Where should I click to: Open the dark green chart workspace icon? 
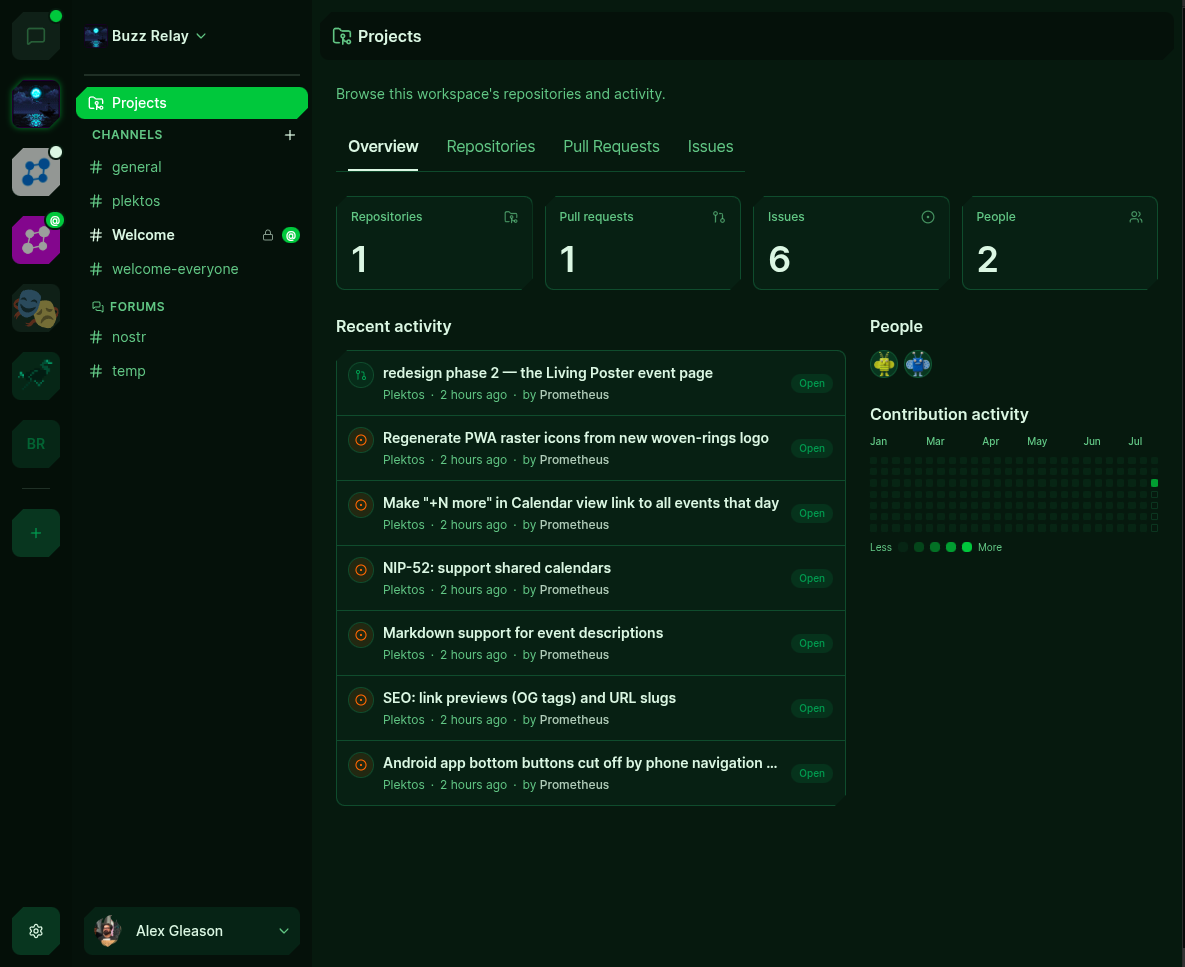36,376
